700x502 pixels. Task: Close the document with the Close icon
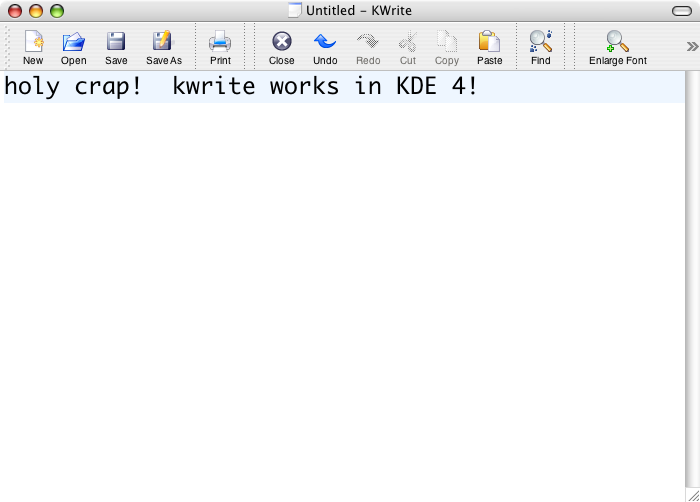[282, 47]
